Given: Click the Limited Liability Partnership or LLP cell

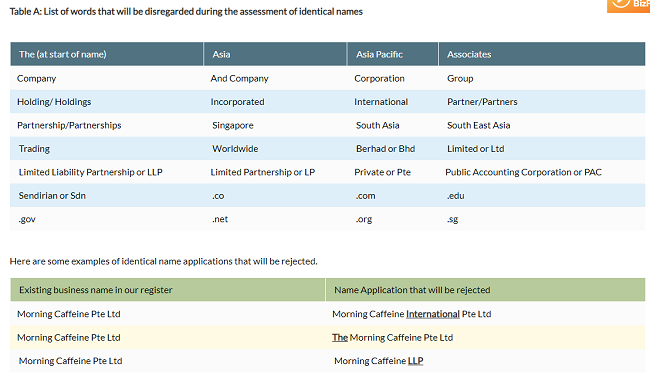Looking at the screenshot, I should (107, 172).
